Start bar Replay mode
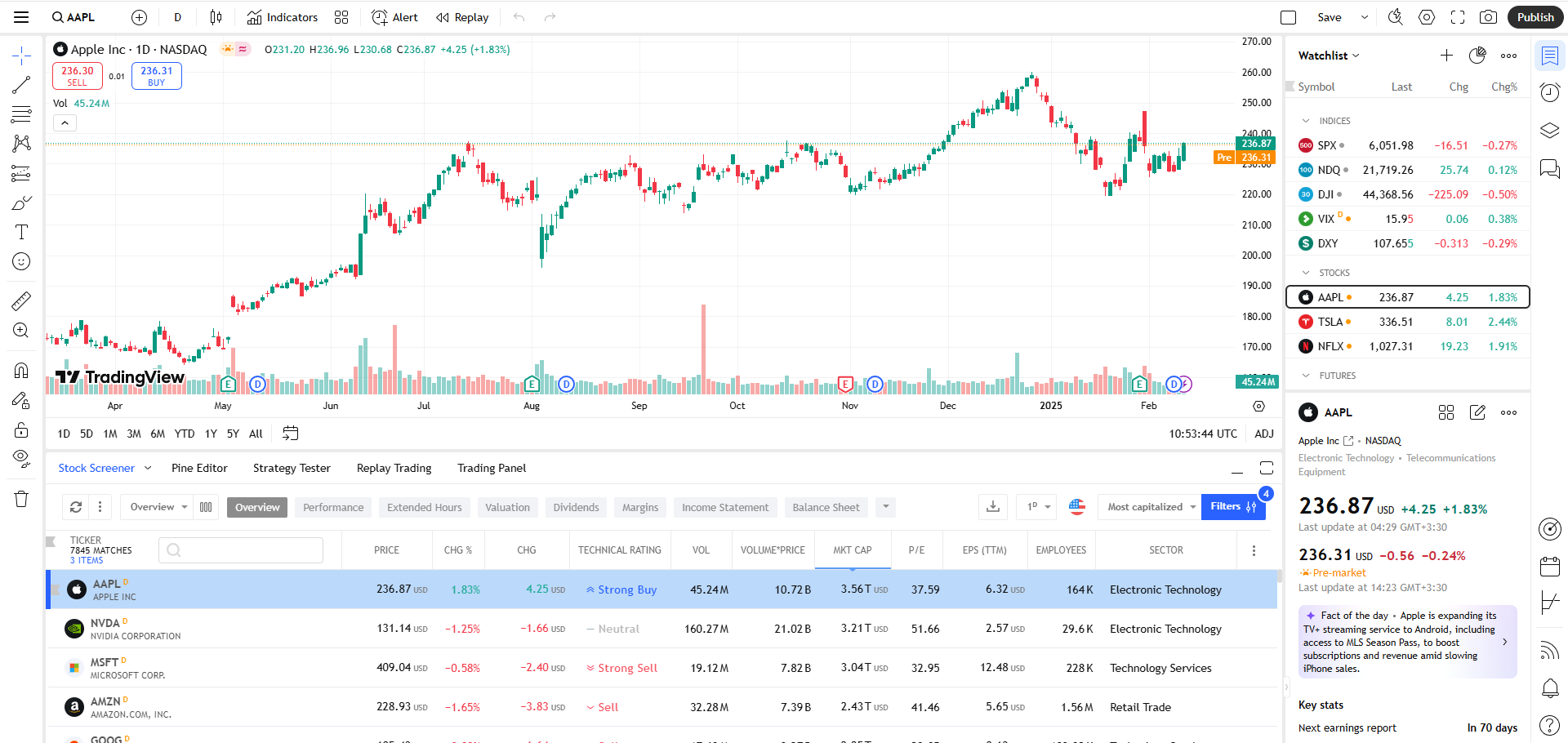This screenshot has height=743, width=1568. [462, 17]
